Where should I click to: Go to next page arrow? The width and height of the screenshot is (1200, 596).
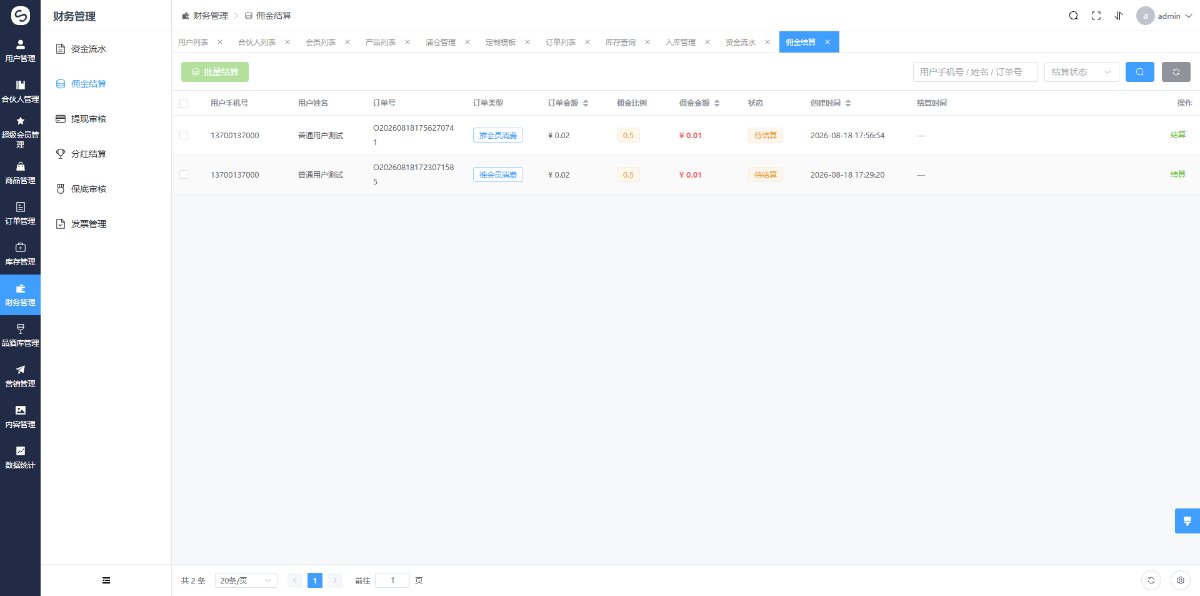click(x=335, y=580)
